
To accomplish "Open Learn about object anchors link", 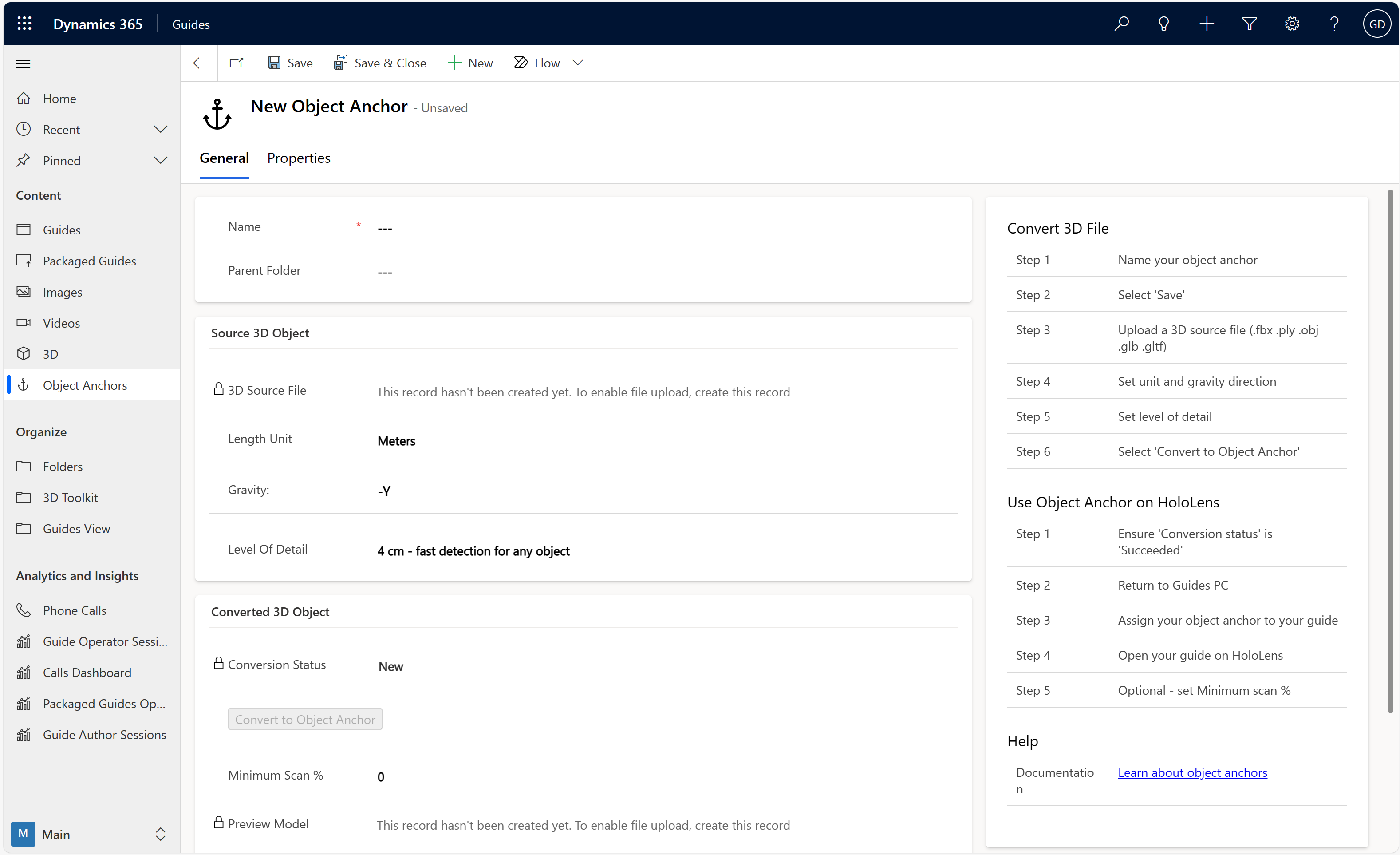I will [x=1192, y=772].
